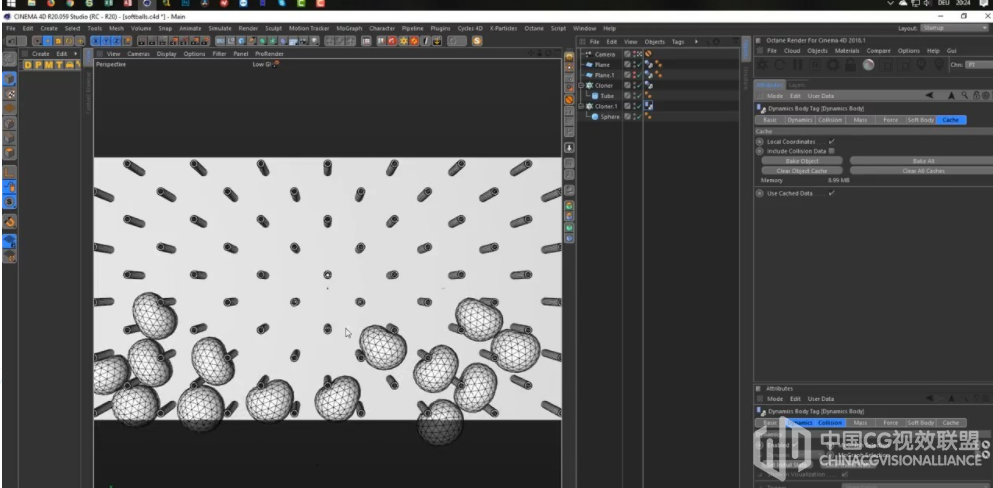This screenshot has height=488, width=993.
Task: Open Windows Start button
Action: click(11, 4)
